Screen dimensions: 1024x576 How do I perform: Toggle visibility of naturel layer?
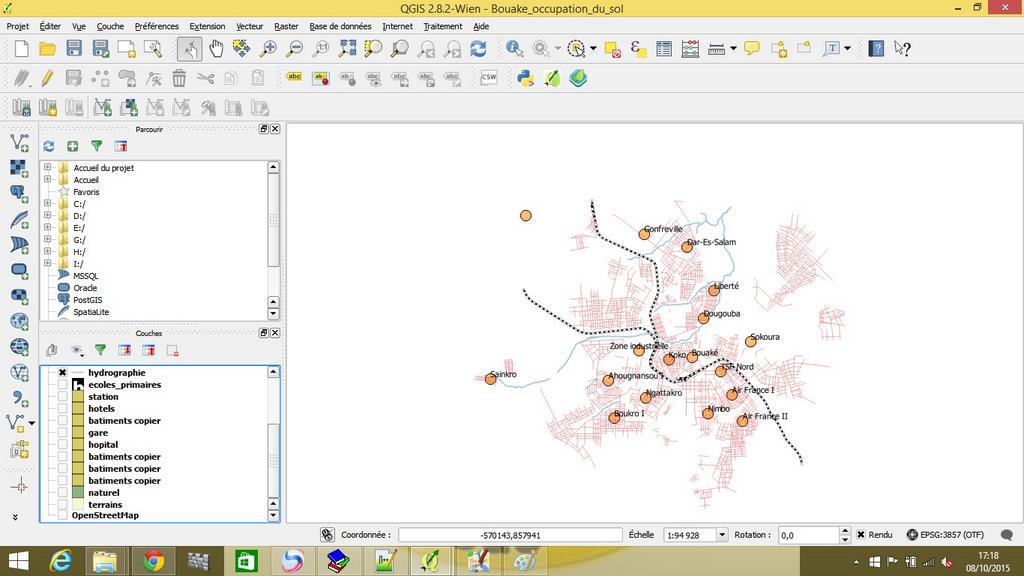62,492
